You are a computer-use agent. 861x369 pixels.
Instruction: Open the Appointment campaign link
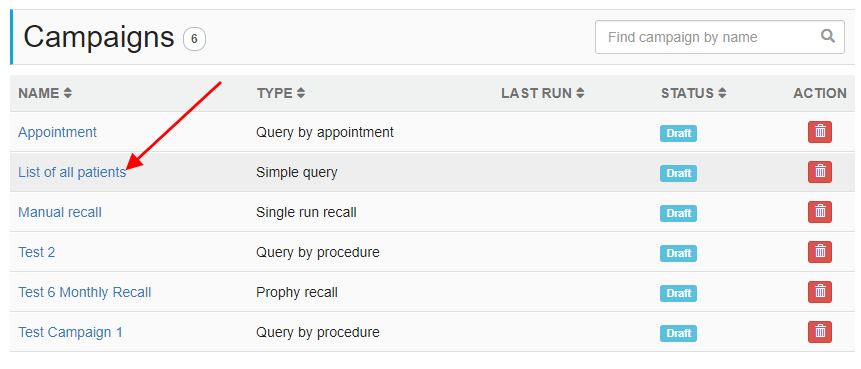coord(58,132)
